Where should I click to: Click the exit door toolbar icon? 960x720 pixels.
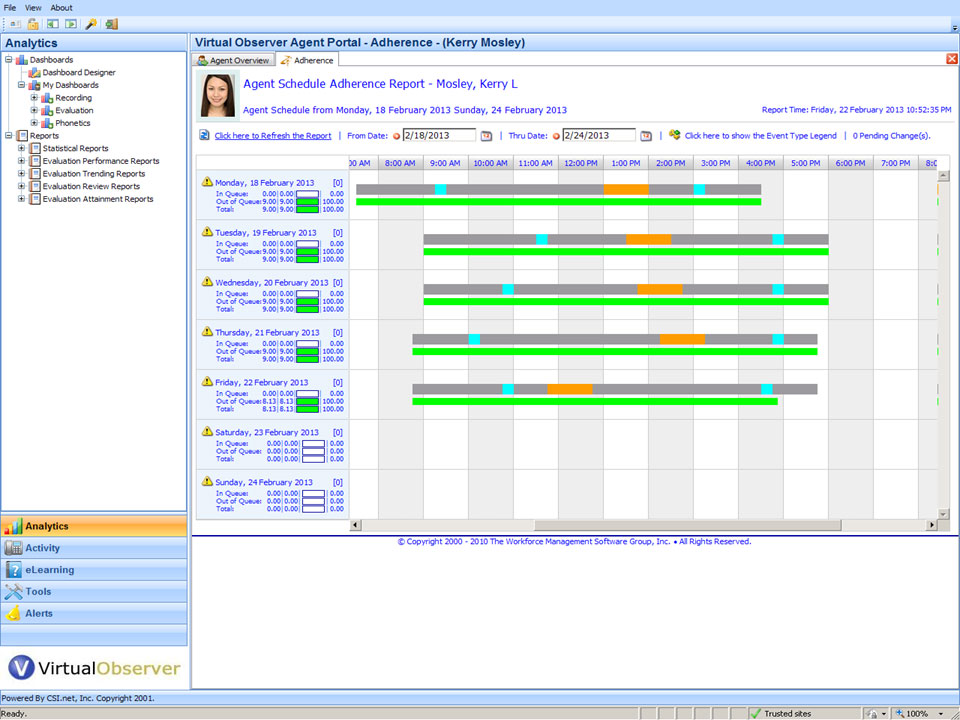click(111, 24)
